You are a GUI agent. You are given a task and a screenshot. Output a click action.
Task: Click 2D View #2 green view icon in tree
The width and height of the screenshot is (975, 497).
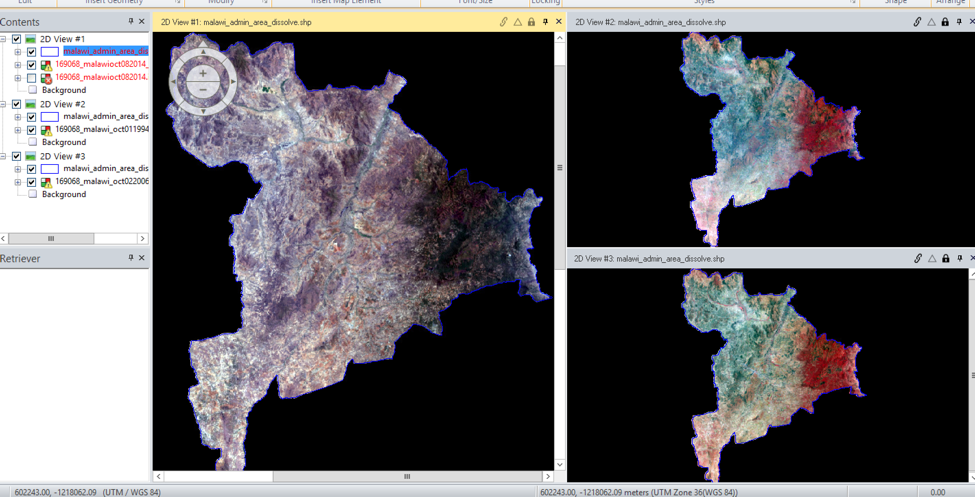30,104
